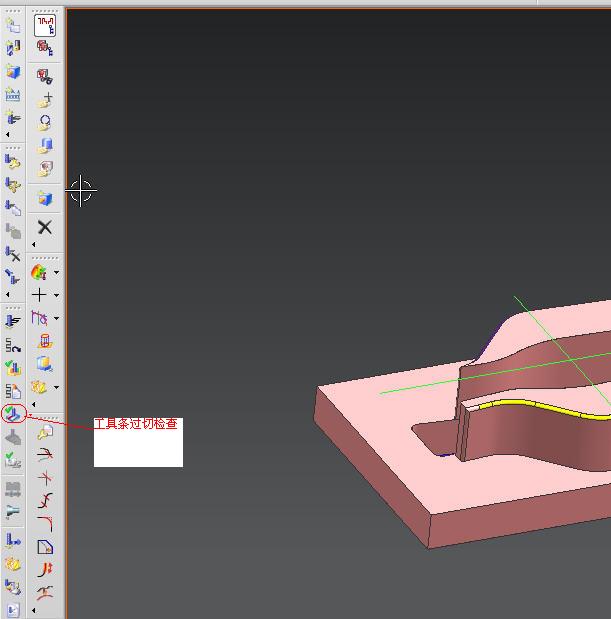The width and height of the screenshot is (611, 619).
Task: Click the Trim Curve icon
Action: (45, 454)
